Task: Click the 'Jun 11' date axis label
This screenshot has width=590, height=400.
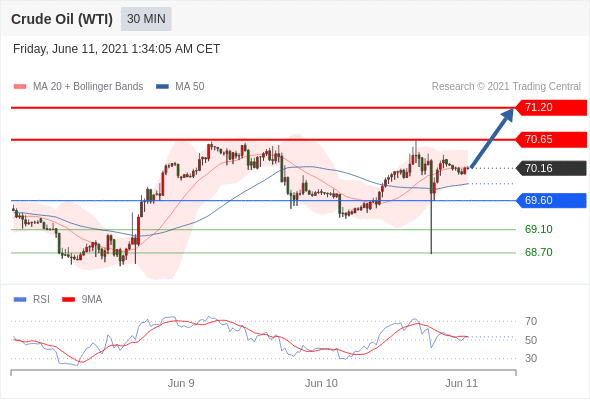Action: pos(461,383)
